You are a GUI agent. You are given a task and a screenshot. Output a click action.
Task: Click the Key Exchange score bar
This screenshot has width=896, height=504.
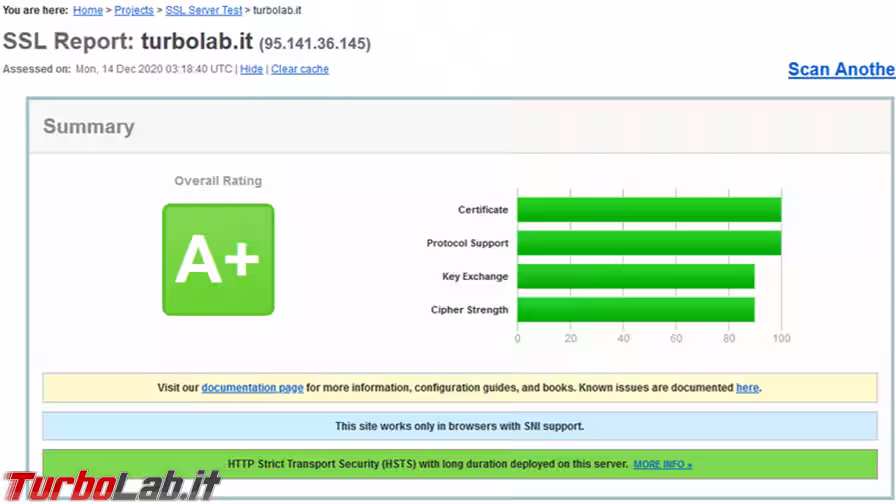click(636, 277)
